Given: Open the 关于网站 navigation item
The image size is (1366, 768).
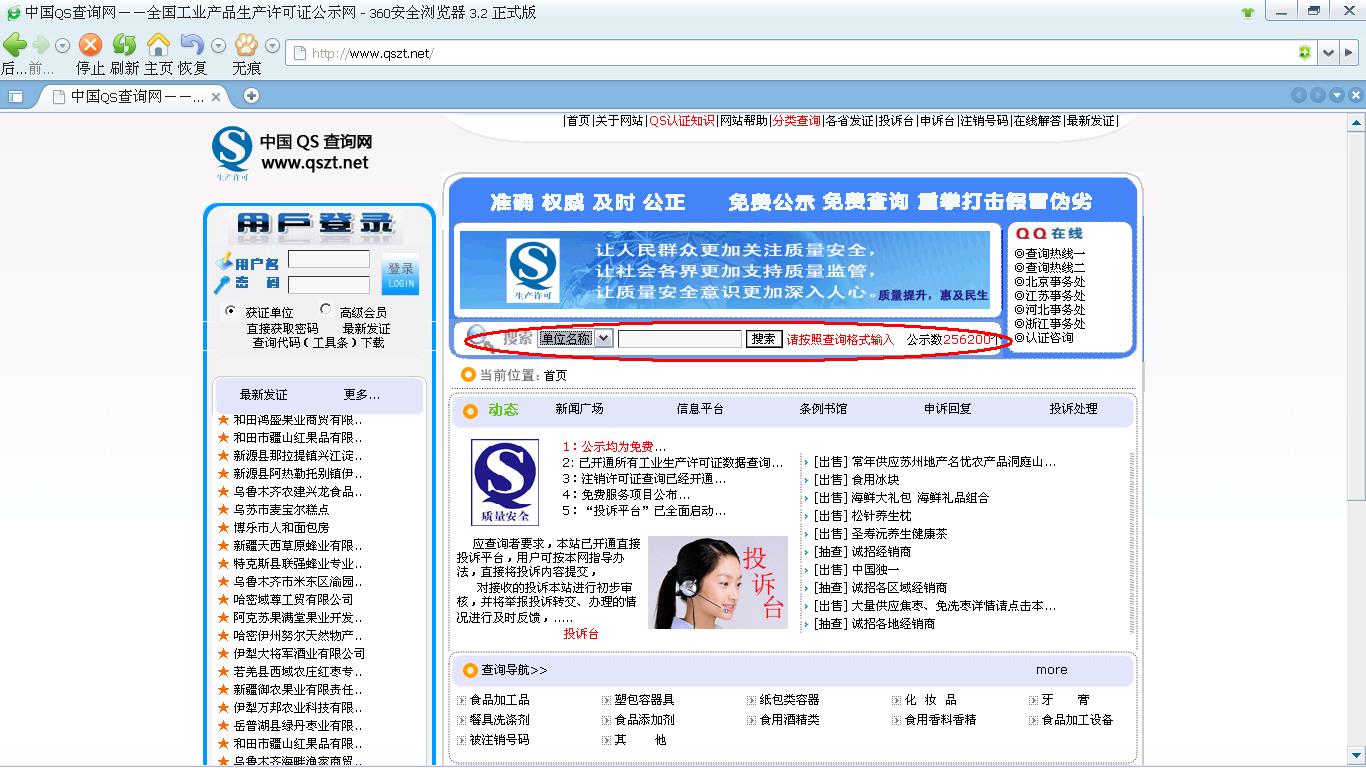Looking at the screenshot, I should pyautogui.click(x=619, y=121).
